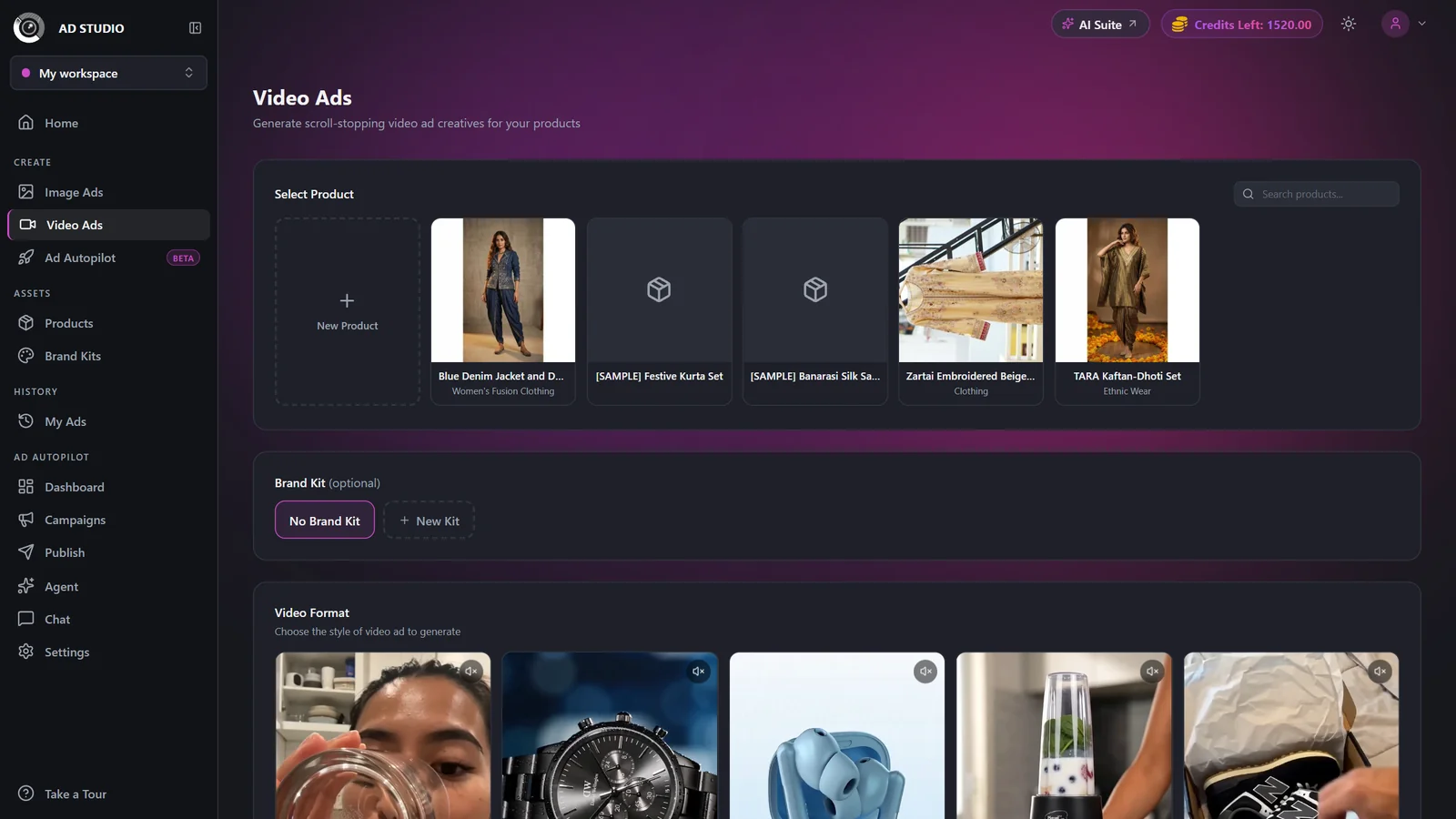
Task: Click the Ad Studio logo icon
Action: (29, 28)
